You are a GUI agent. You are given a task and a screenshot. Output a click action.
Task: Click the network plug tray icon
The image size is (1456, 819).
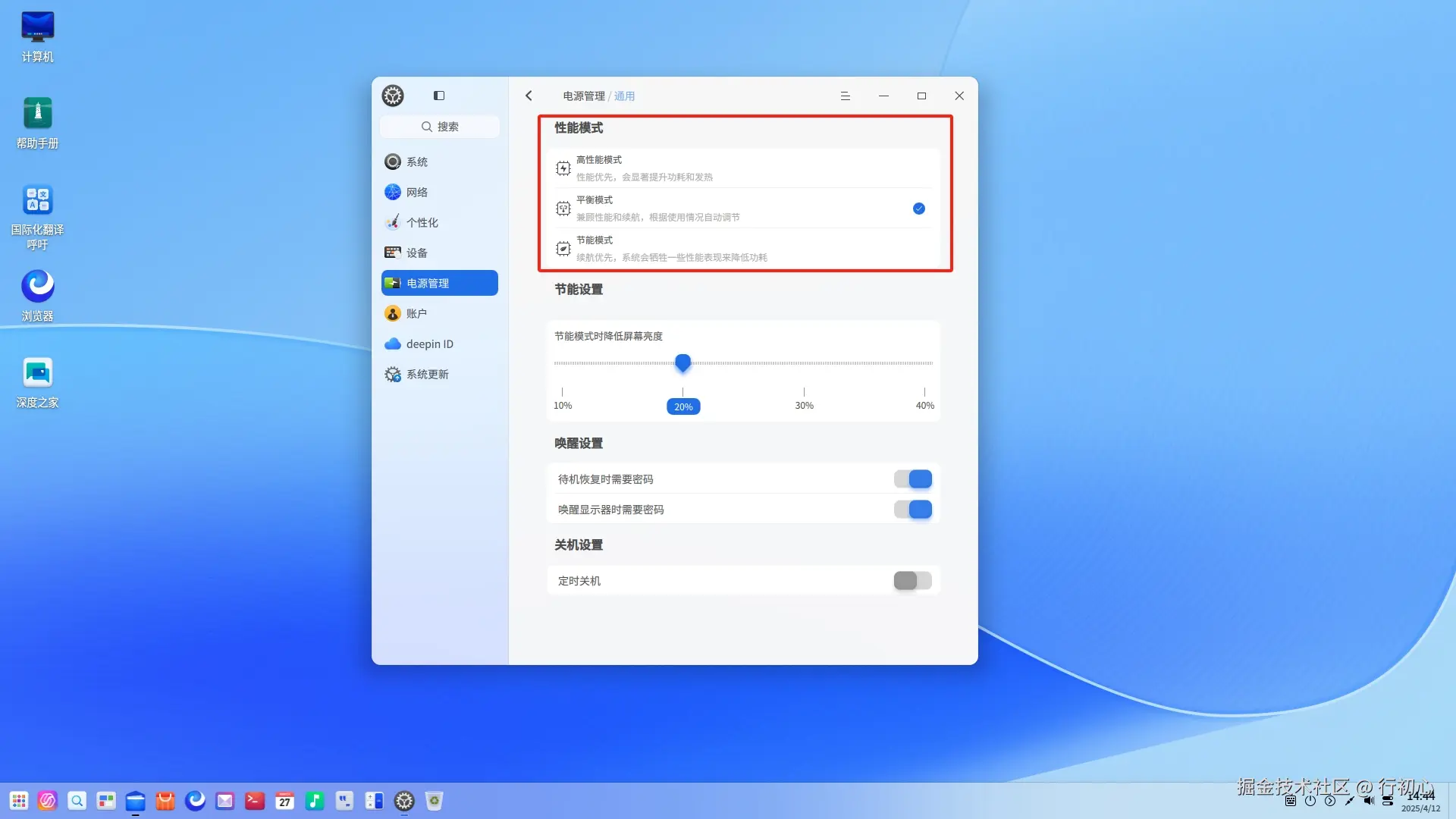tap(1350, 801)
